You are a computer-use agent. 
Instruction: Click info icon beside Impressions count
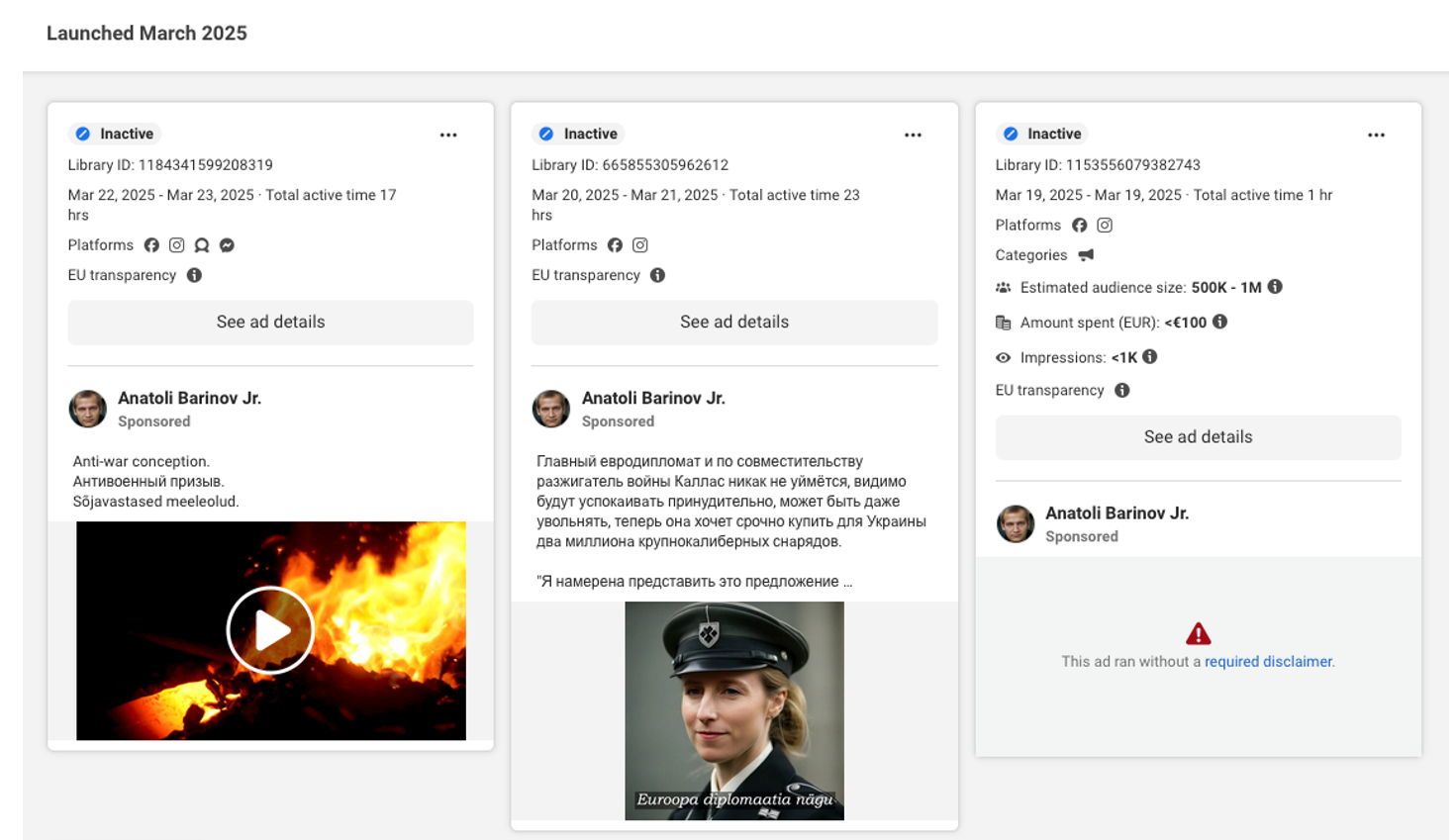click(x=1149, y=357)
